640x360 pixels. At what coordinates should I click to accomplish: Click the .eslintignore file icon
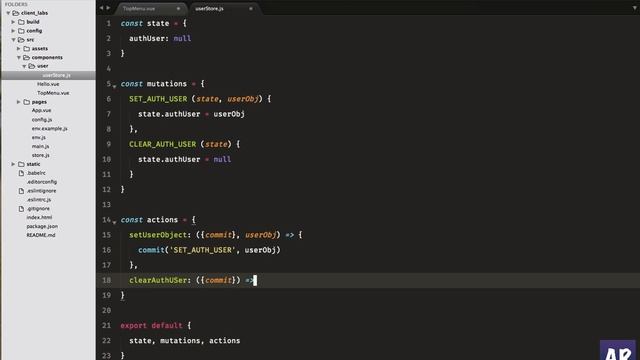21,191
